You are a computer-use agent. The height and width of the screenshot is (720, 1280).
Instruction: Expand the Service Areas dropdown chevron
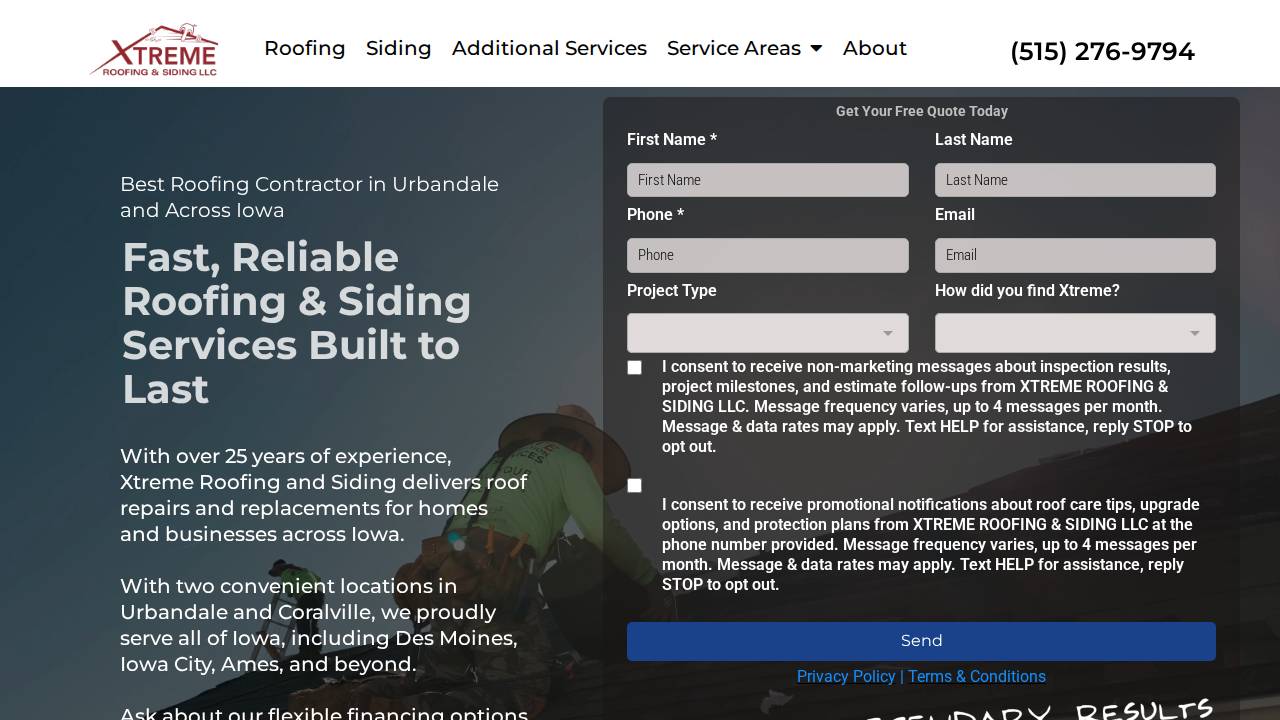[x=817, y=48]
